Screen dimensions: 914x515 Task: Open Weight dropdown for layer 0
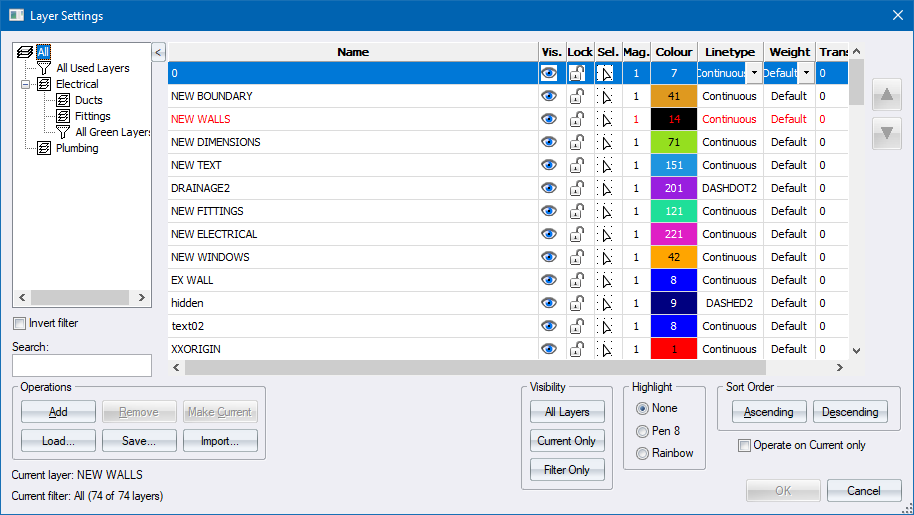pos(805,73)
